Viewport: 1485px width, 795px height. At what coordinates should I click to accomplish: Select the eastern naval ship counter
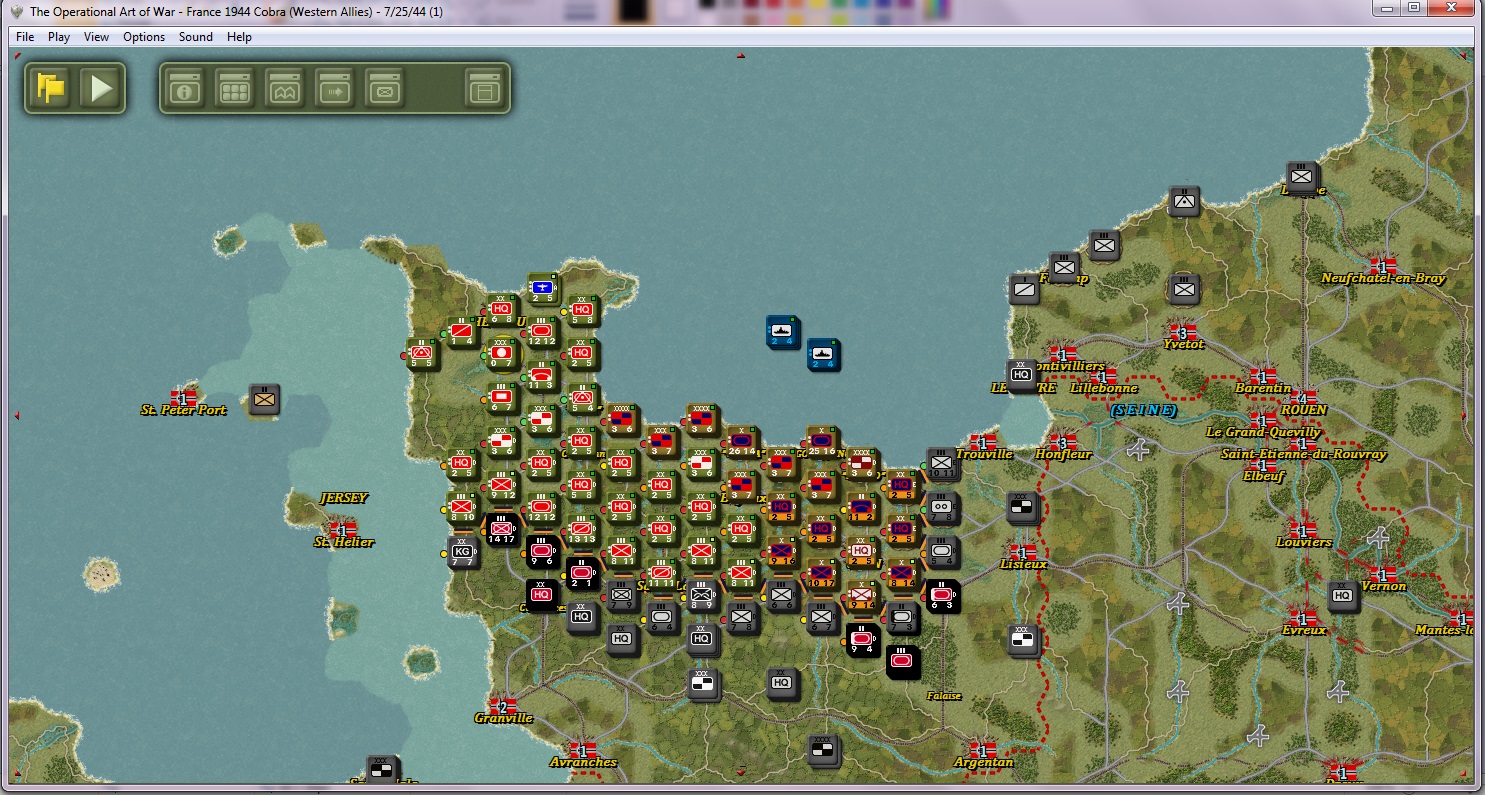click(x=823, y=354)
